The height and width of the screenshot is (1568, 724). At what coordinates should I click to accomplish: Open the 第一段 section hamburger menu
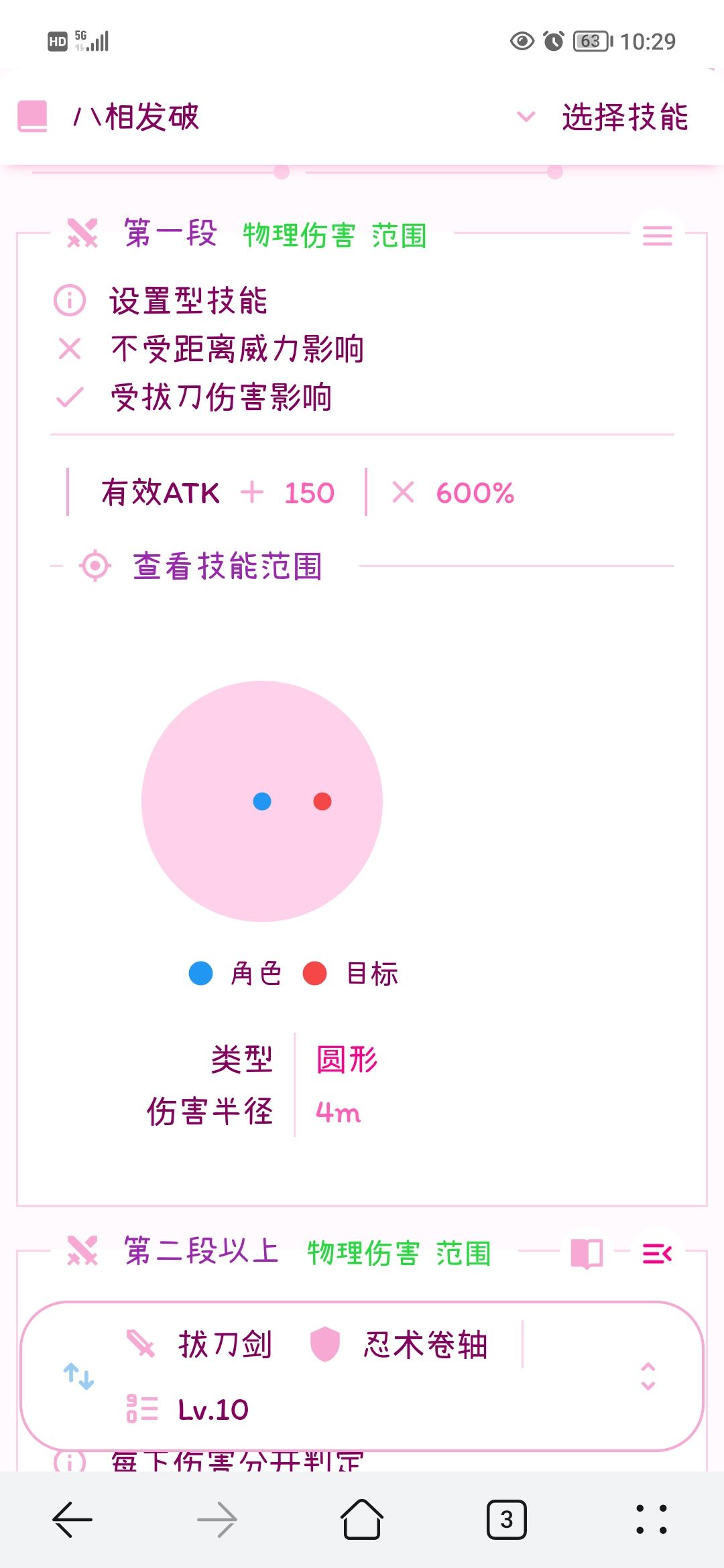(x=657, y=235)
